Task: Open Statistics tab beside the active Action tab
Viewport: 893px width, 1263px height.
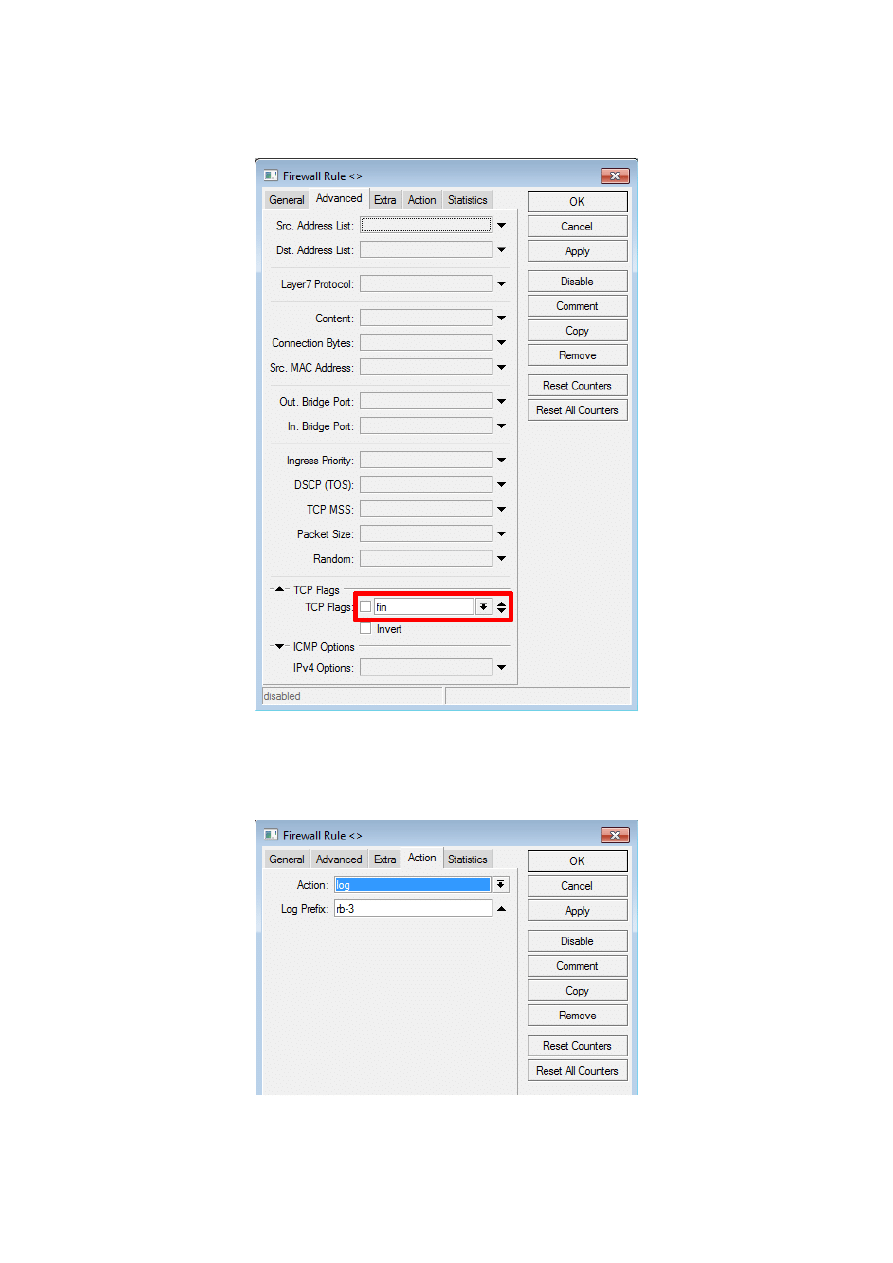Action: [467, 859]
